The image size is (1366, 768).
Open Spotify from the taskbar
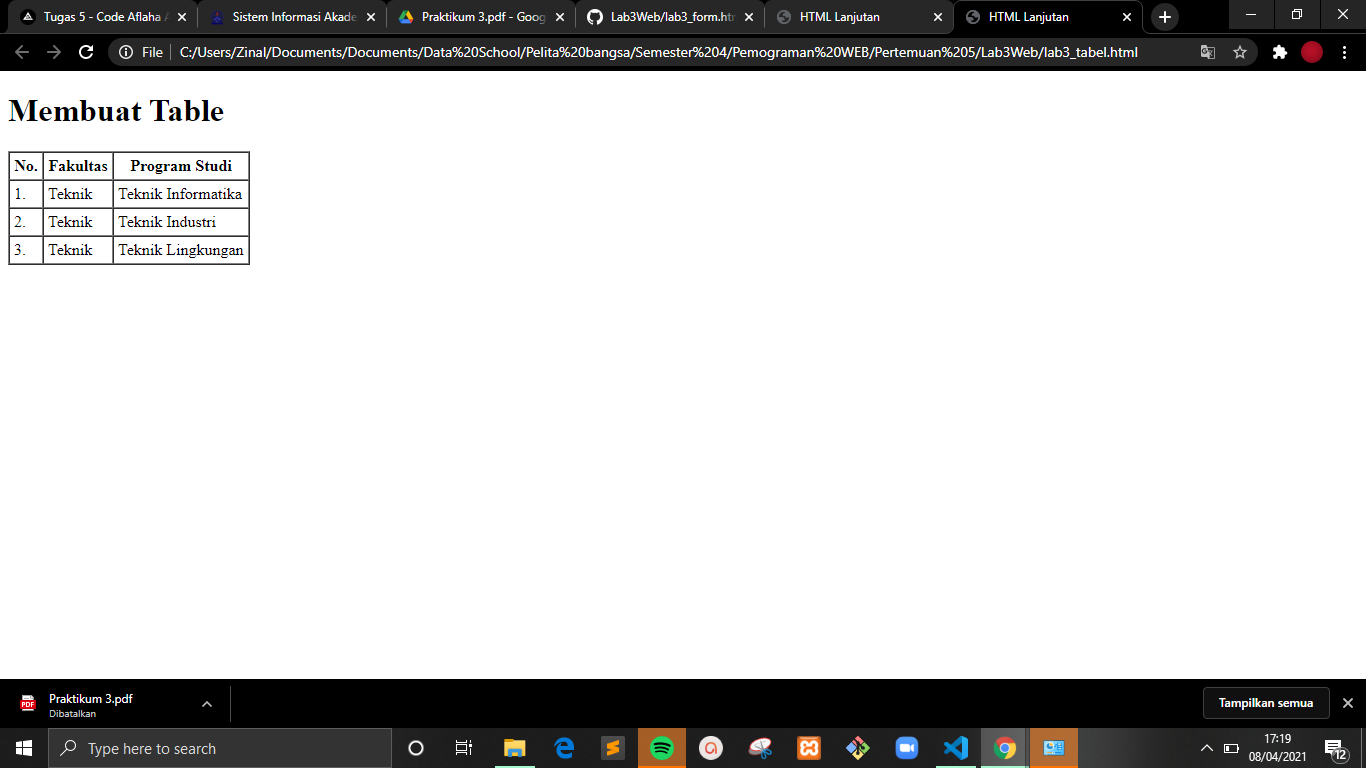[661, 747]
